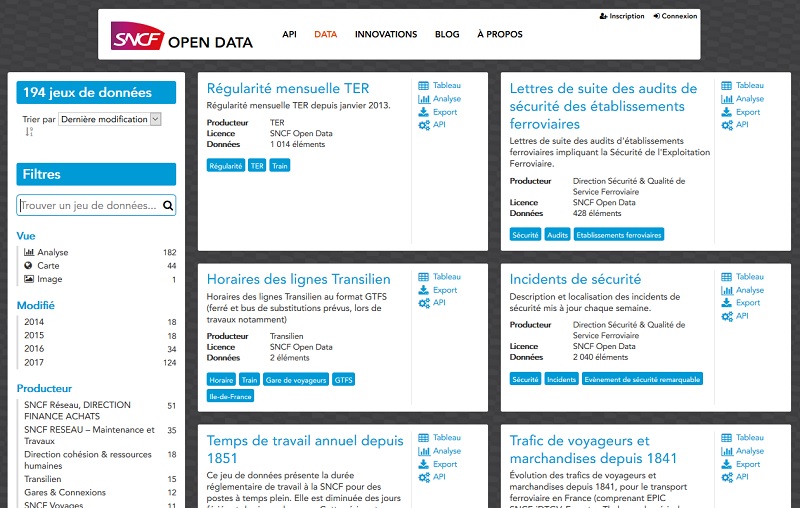Click the Régularité tag
The height and width of the screenshot is (508, 800).
tap(226, 166)
